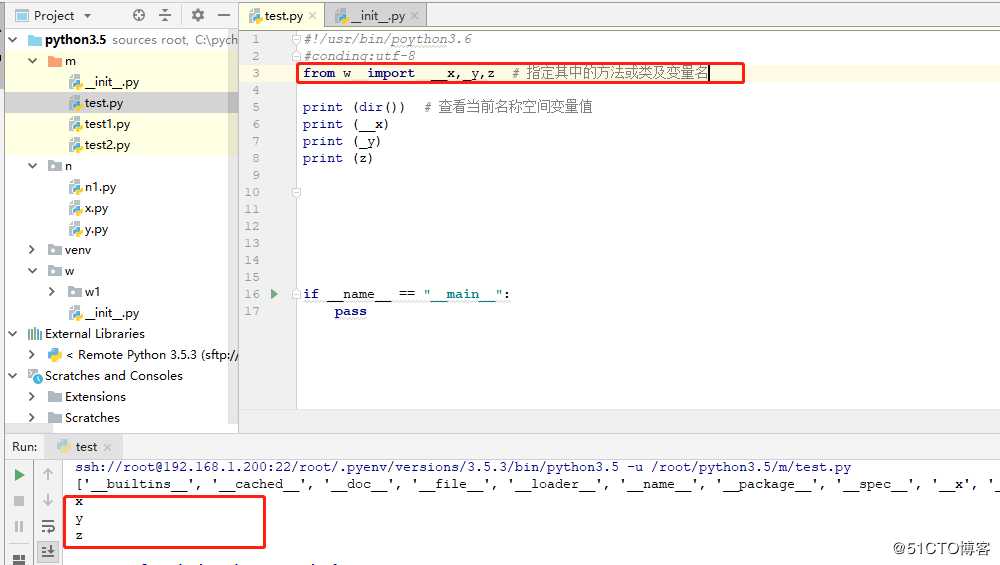This screenshot has height=565, width=1000.
Task: Toggle scroll to end of console
Action: coord(48,551)
